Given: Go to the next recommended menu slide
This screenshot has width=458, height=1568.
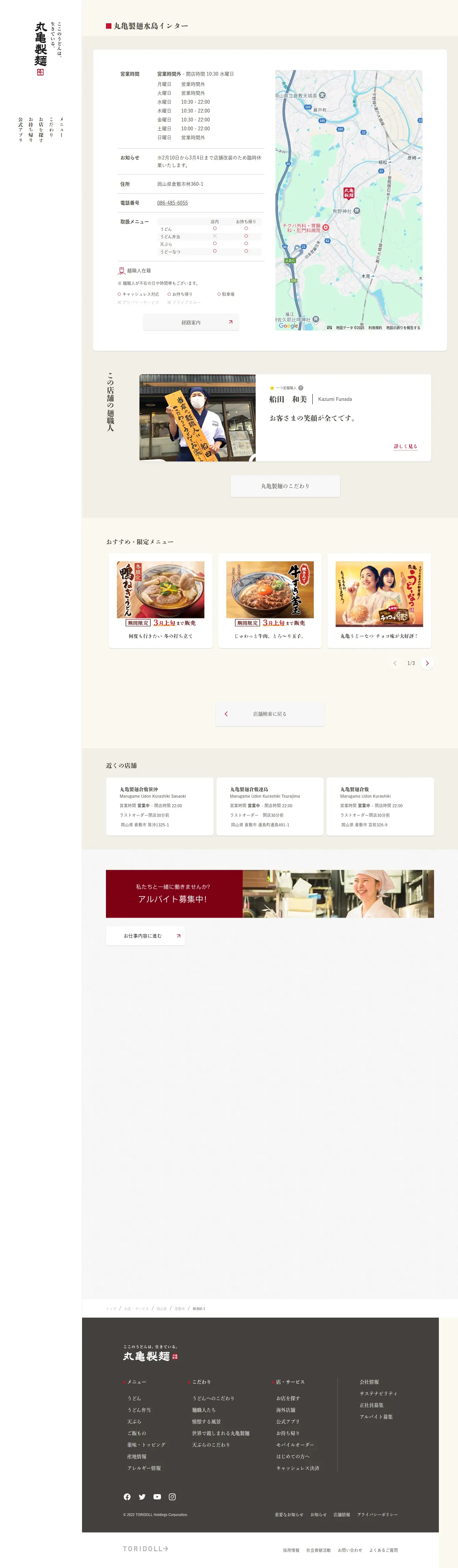Looking at the screenshot, I should coord(427,663).
